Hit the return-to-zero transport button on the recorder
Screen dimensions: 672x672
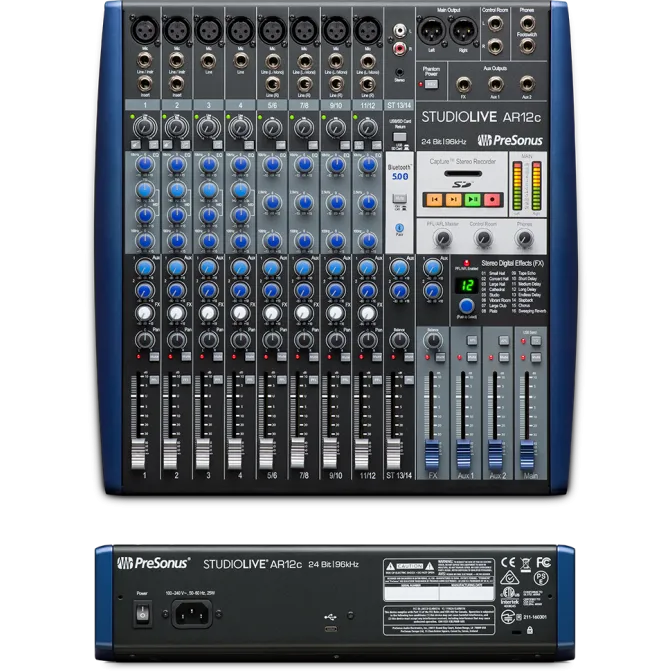434,199
